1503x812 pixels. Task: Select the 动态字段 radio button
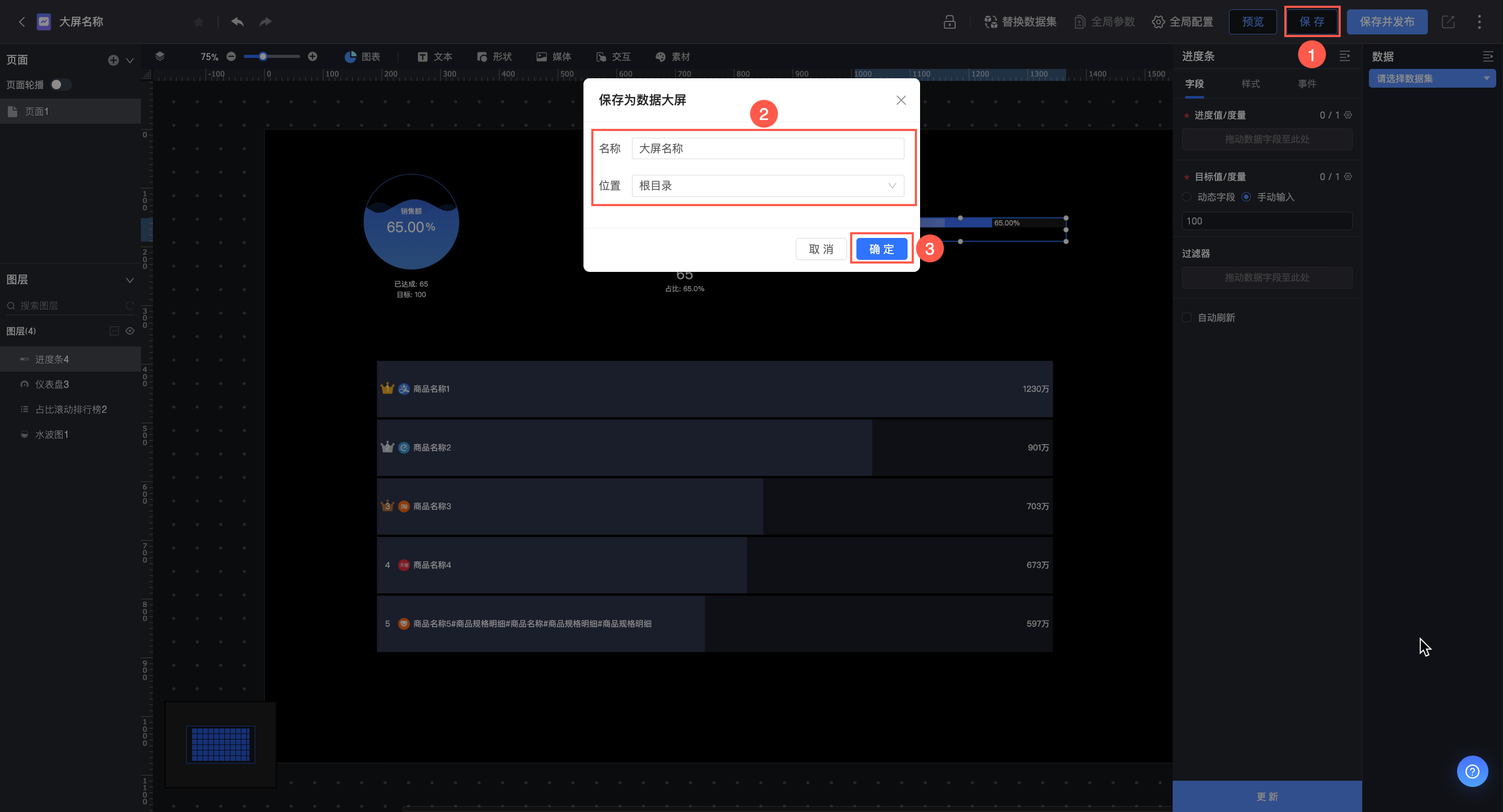[1187, 197]
